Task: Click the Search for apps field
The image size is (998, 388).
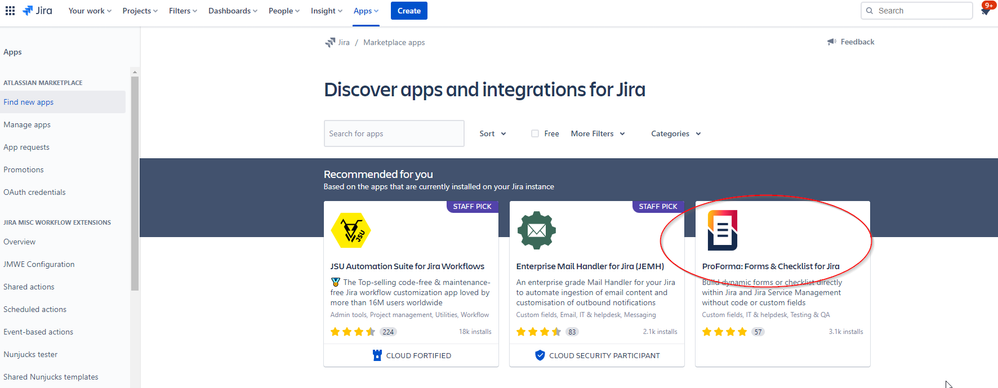Action: [394, 134]
